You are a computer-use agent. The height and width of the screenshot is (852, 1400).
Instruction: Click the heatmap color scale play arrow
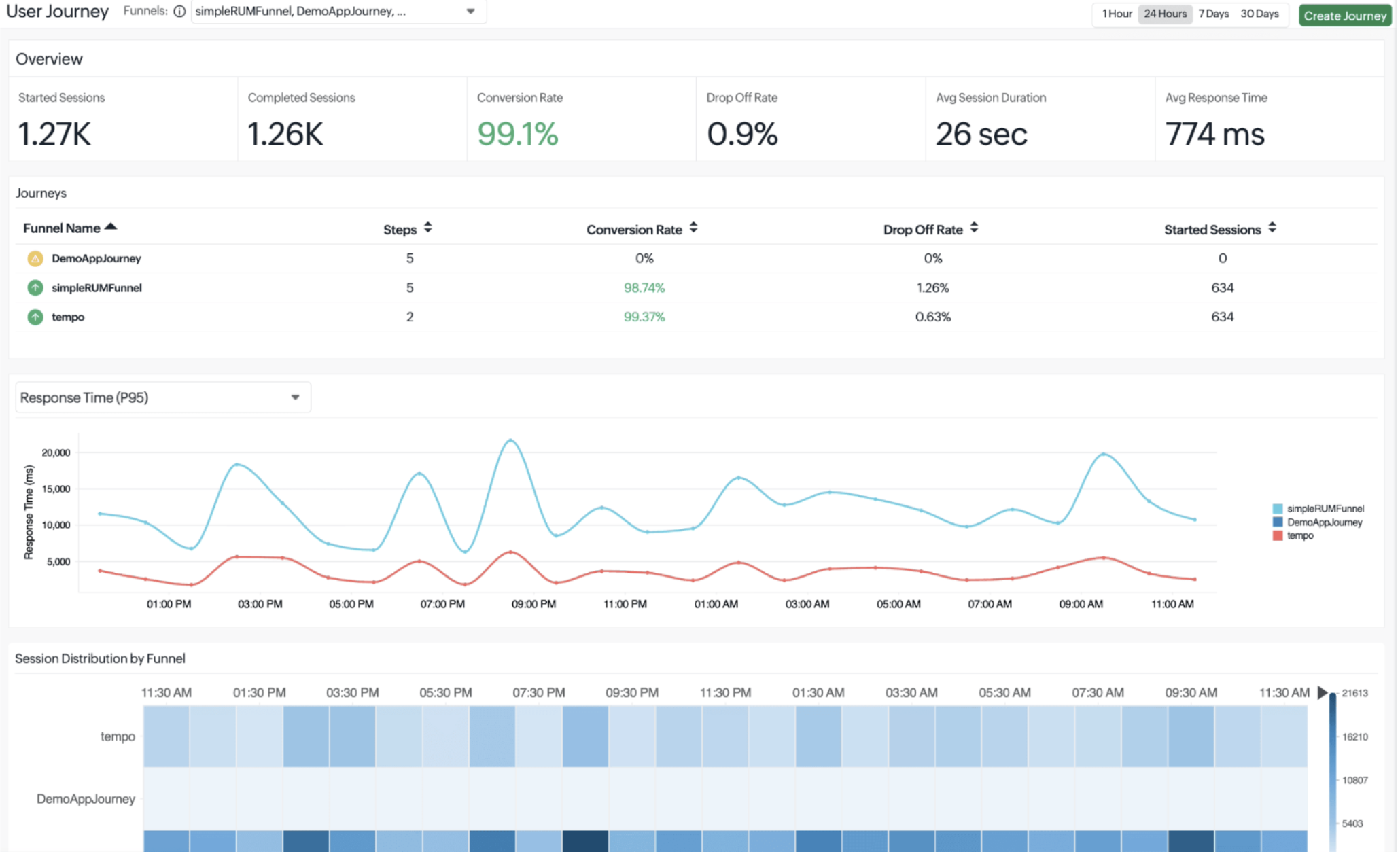(1322, 692)
